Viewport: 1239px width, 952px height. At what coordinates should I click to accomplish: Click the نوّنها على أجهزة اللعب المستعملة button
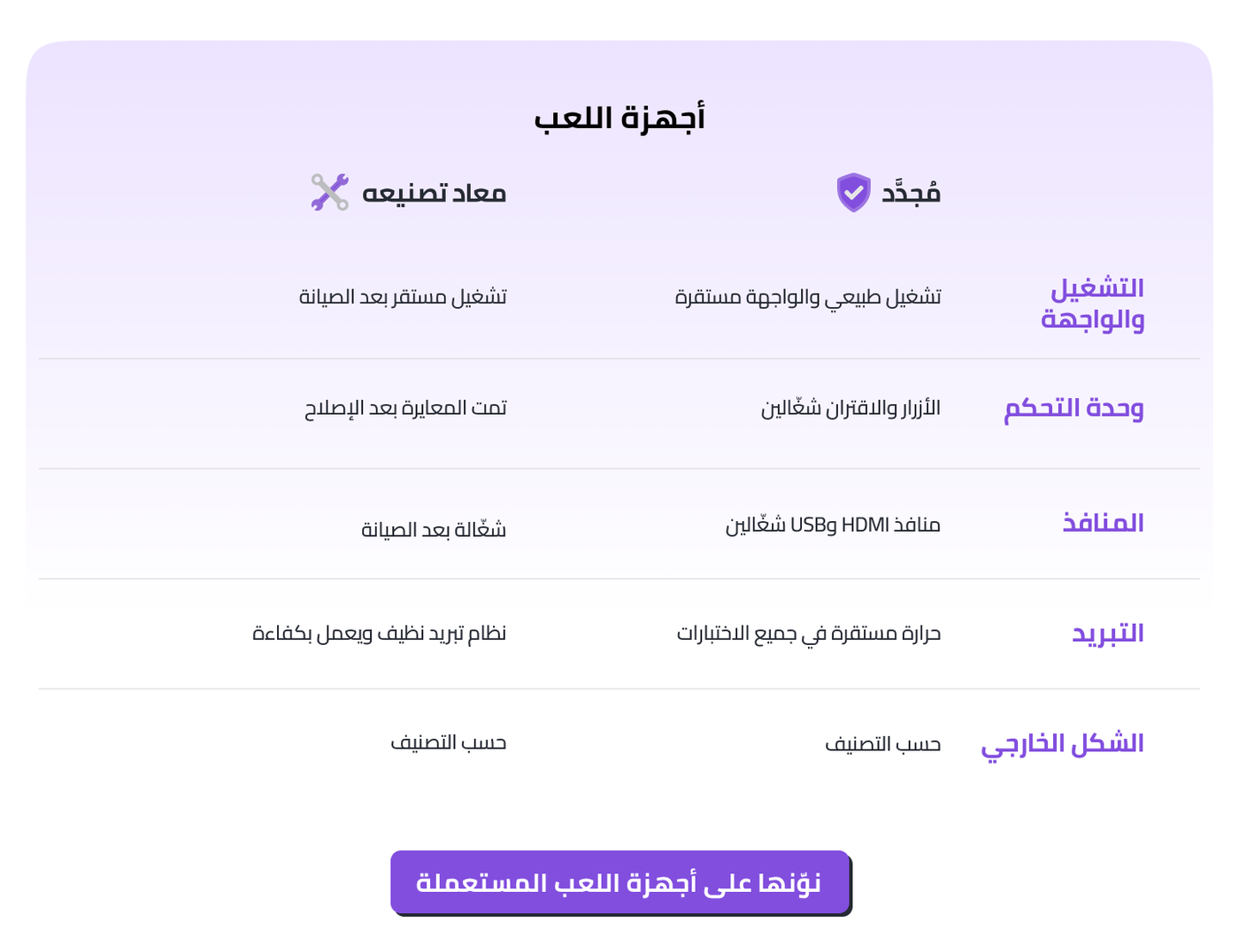[x=619, y=882]
